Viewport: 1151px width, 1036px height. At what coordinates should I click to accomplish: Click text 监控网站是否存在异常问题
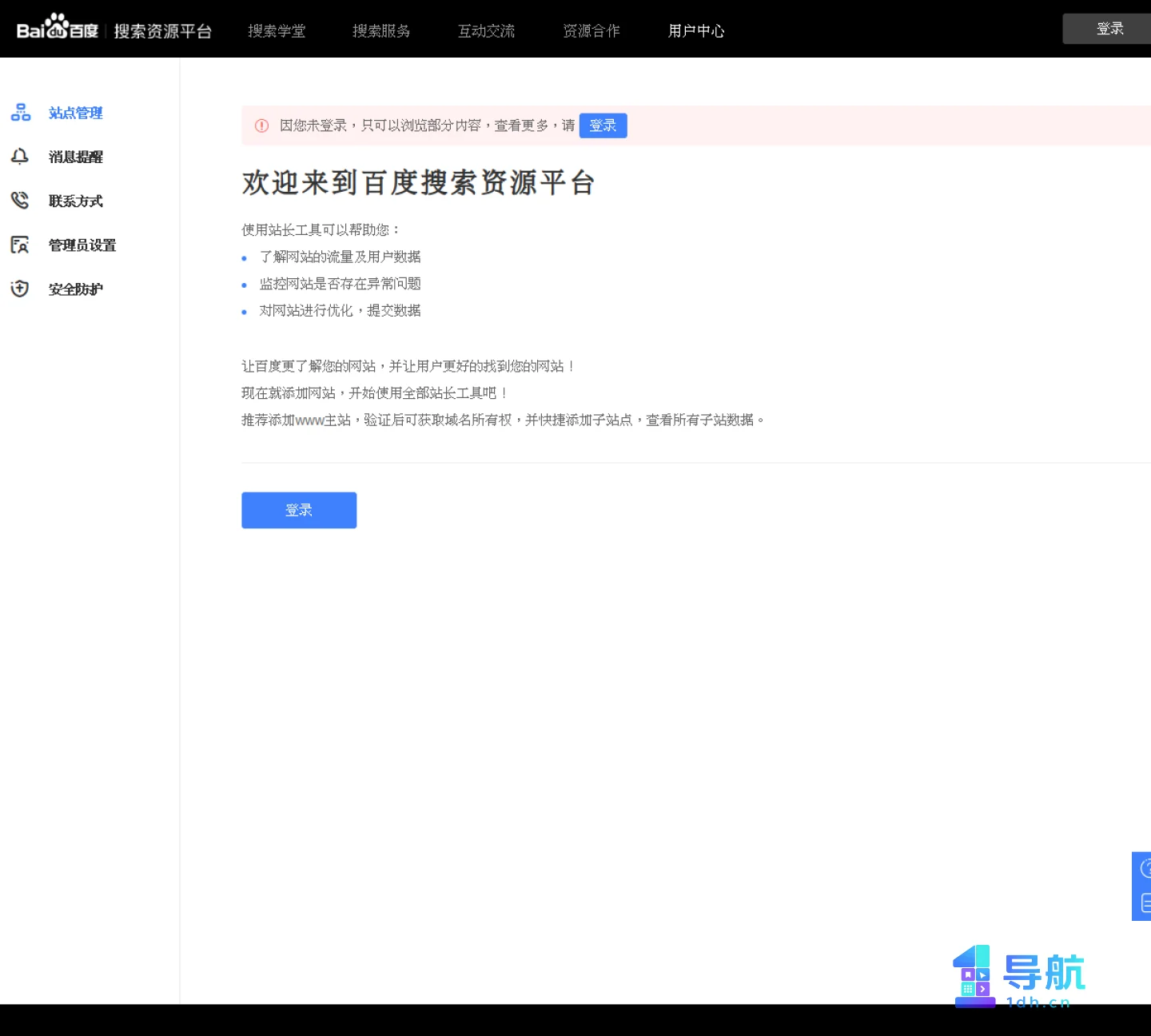click(340, 284)
